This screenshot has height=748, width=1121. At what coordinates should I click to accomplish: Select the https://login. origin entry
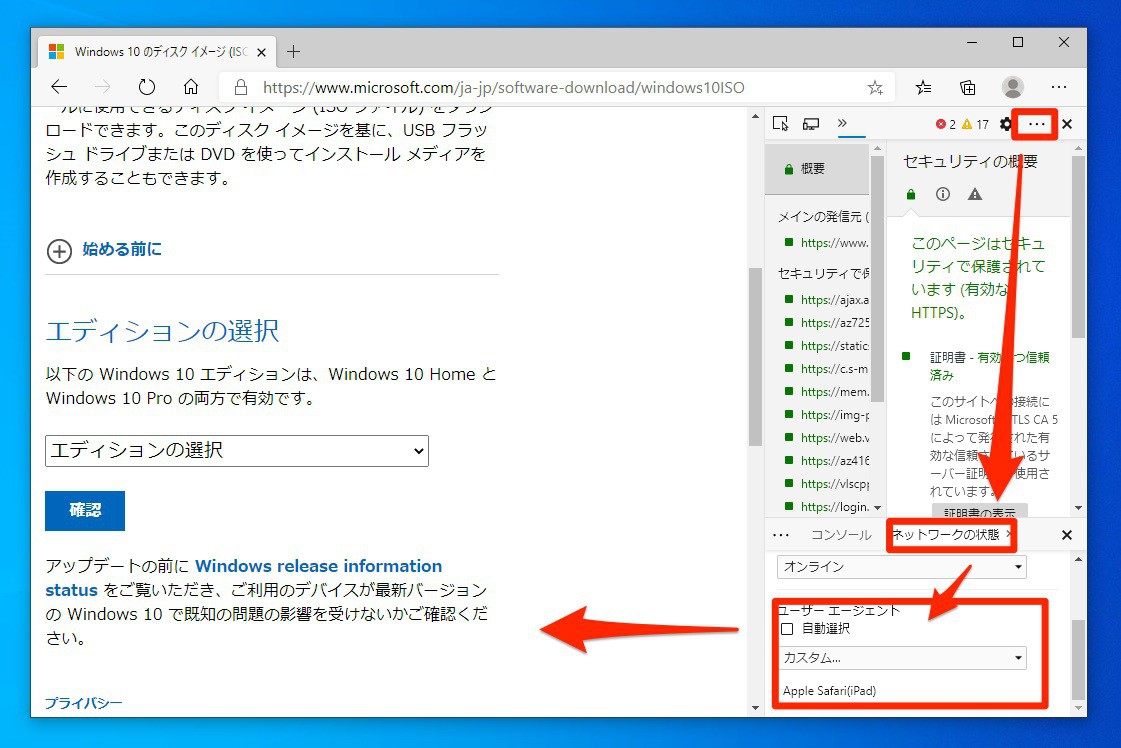[826, 507]
